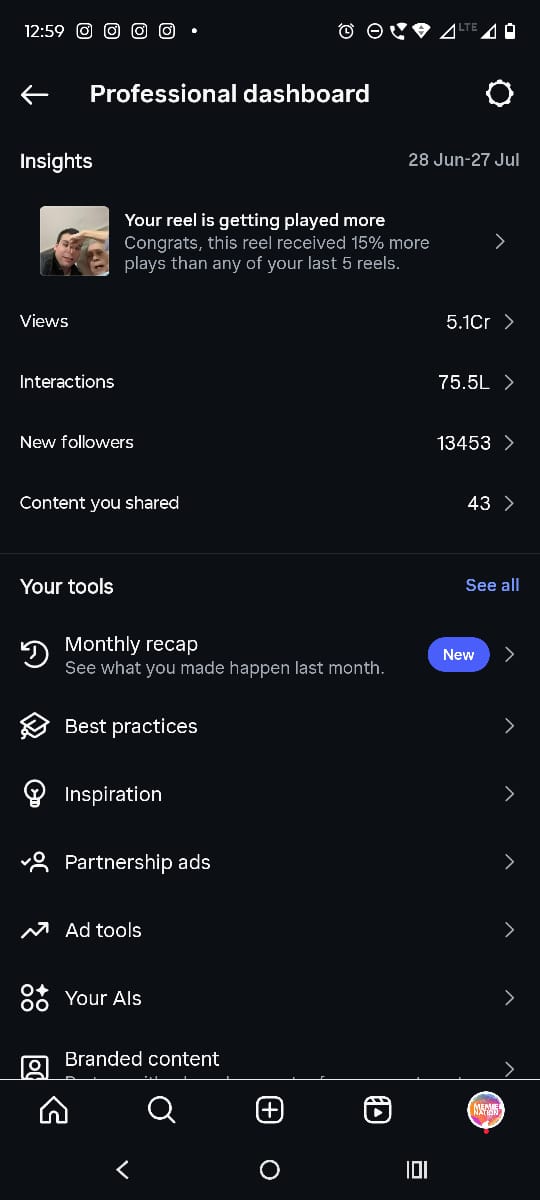
Task: Expand the Interactions 75.5L chevron
Action: 509,382
